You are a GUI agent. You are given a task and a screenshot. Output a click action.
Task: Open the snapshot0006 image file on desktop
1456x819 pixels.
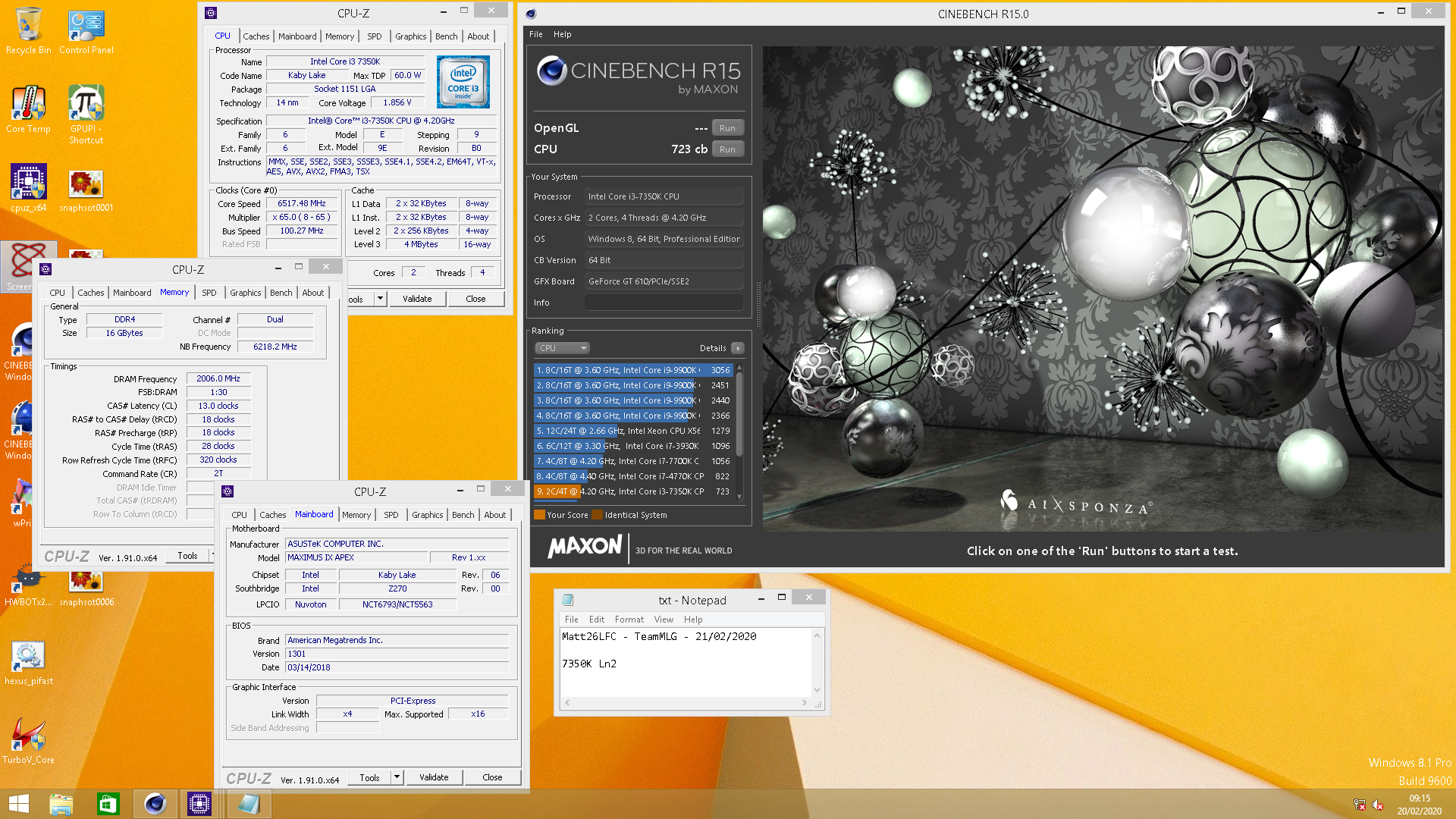tap(86, 590)
